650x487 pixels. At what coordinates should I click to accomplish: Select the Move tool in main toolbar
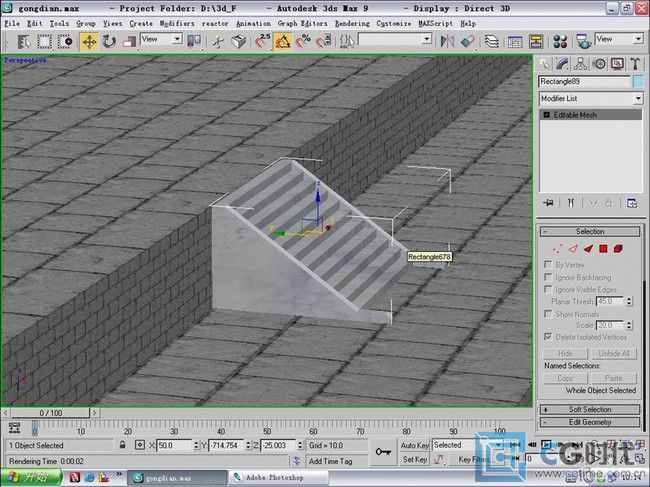point(88,41)
